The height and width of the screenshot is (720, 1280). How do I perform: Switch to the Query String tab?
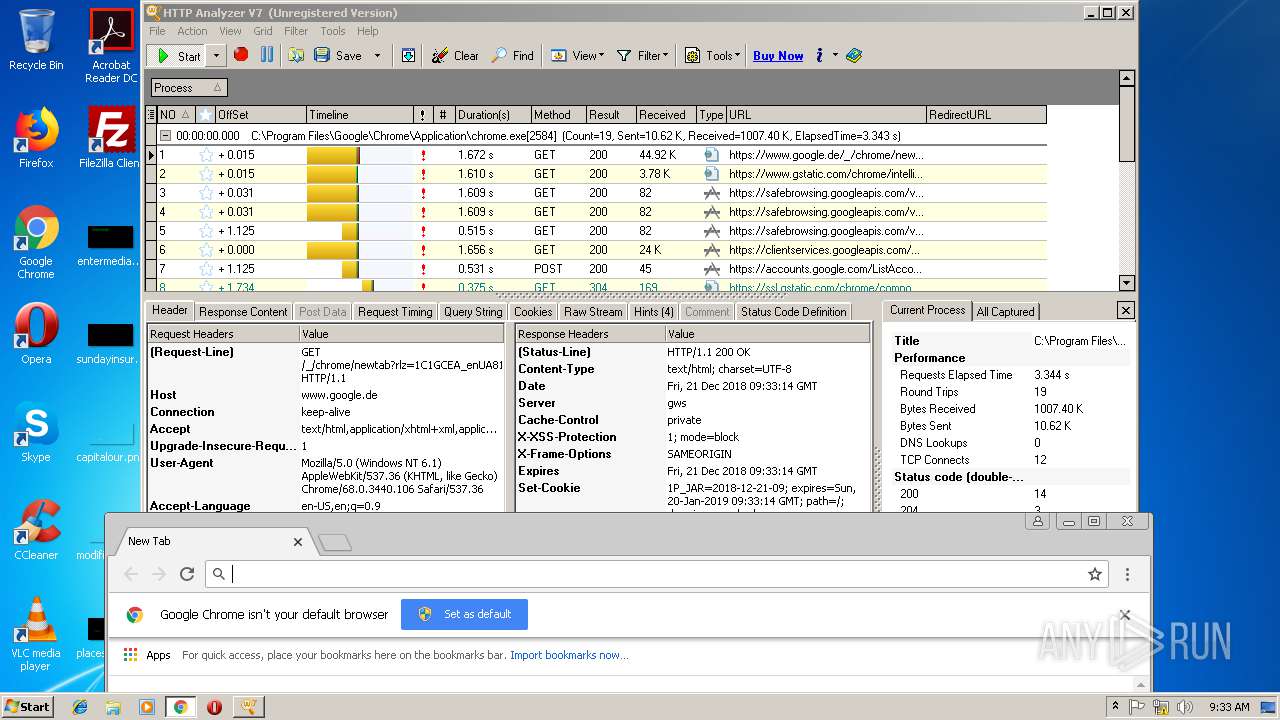(x=473, y=312)
